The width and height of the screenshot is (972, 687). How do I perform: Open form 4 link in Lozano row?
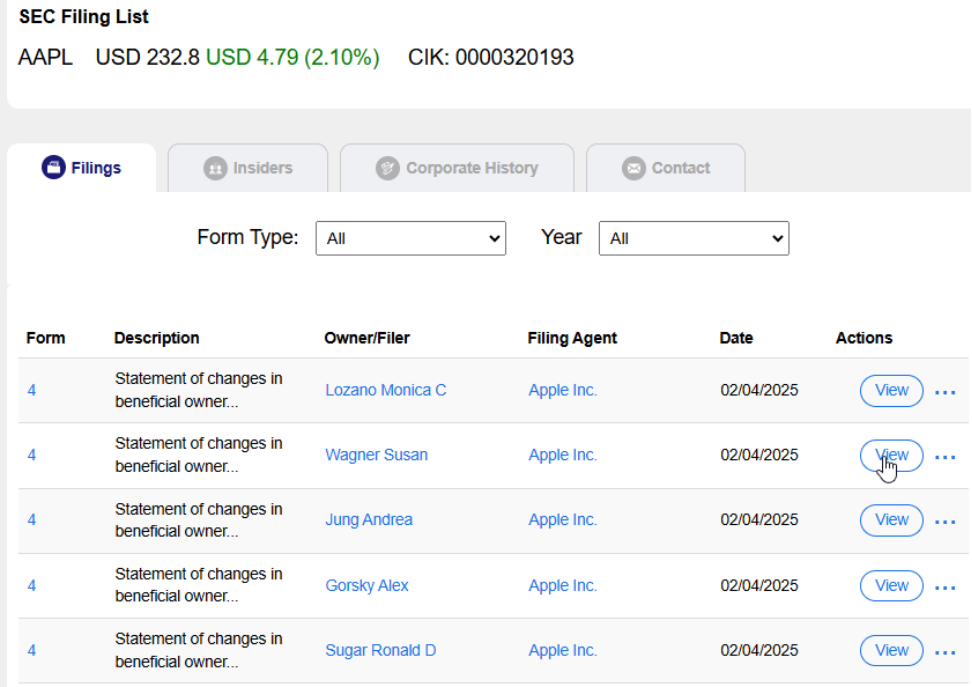click(x=32, y=390)
